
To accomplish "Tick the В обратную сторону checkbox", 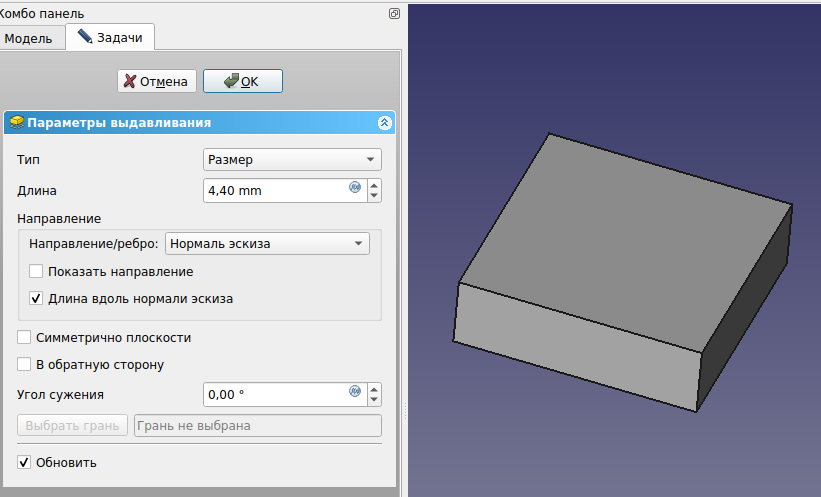I will point(24,364).
